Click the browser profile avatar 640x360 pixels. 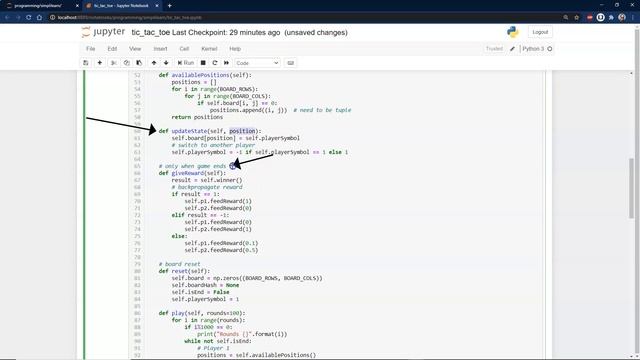pyautogui.click(x=622, y=18)
